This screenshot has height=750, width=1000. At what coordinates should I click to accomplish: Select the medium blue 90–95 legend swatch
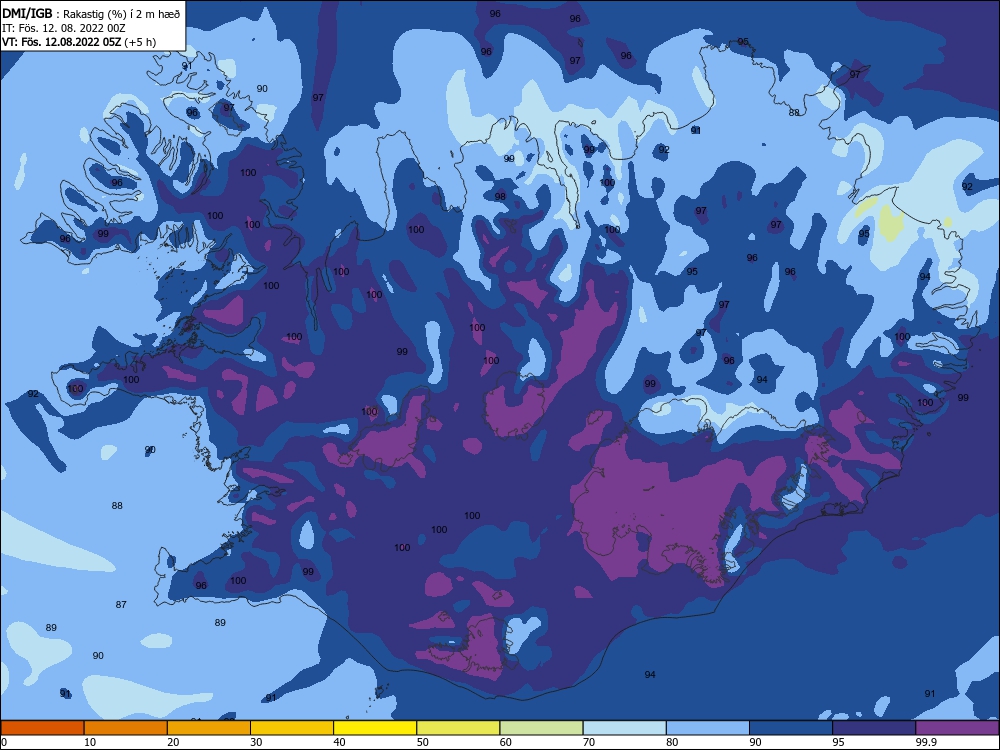(791, 728)
